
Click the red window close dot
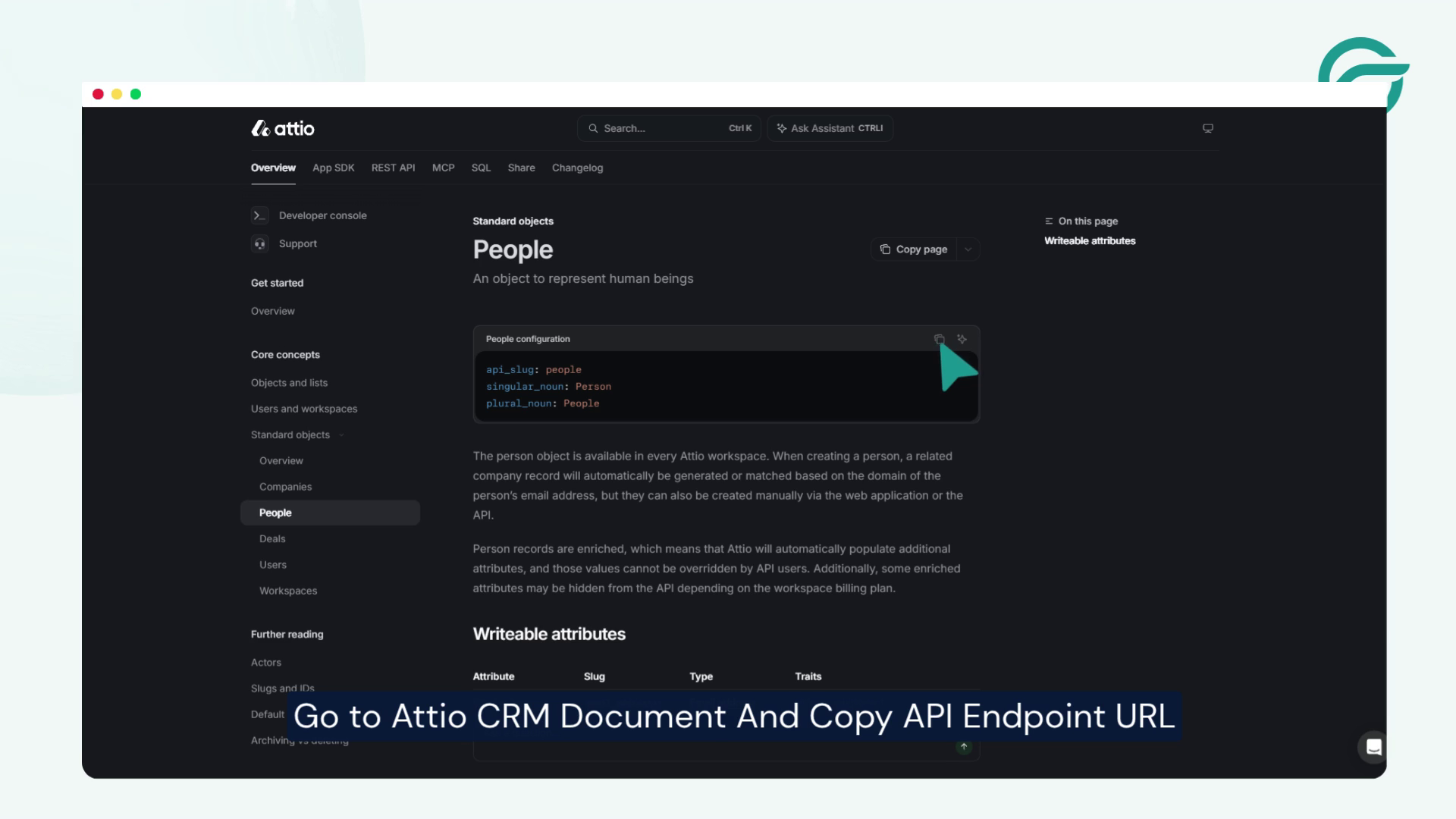(98, 94)
